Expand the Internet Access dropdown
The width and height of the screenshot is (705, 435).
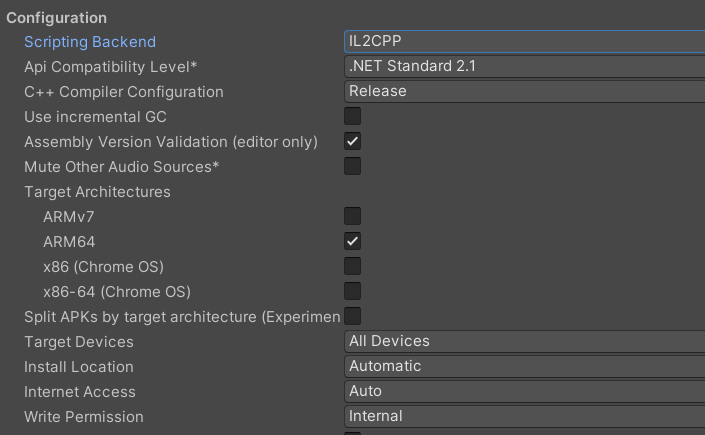click(524, 391)
